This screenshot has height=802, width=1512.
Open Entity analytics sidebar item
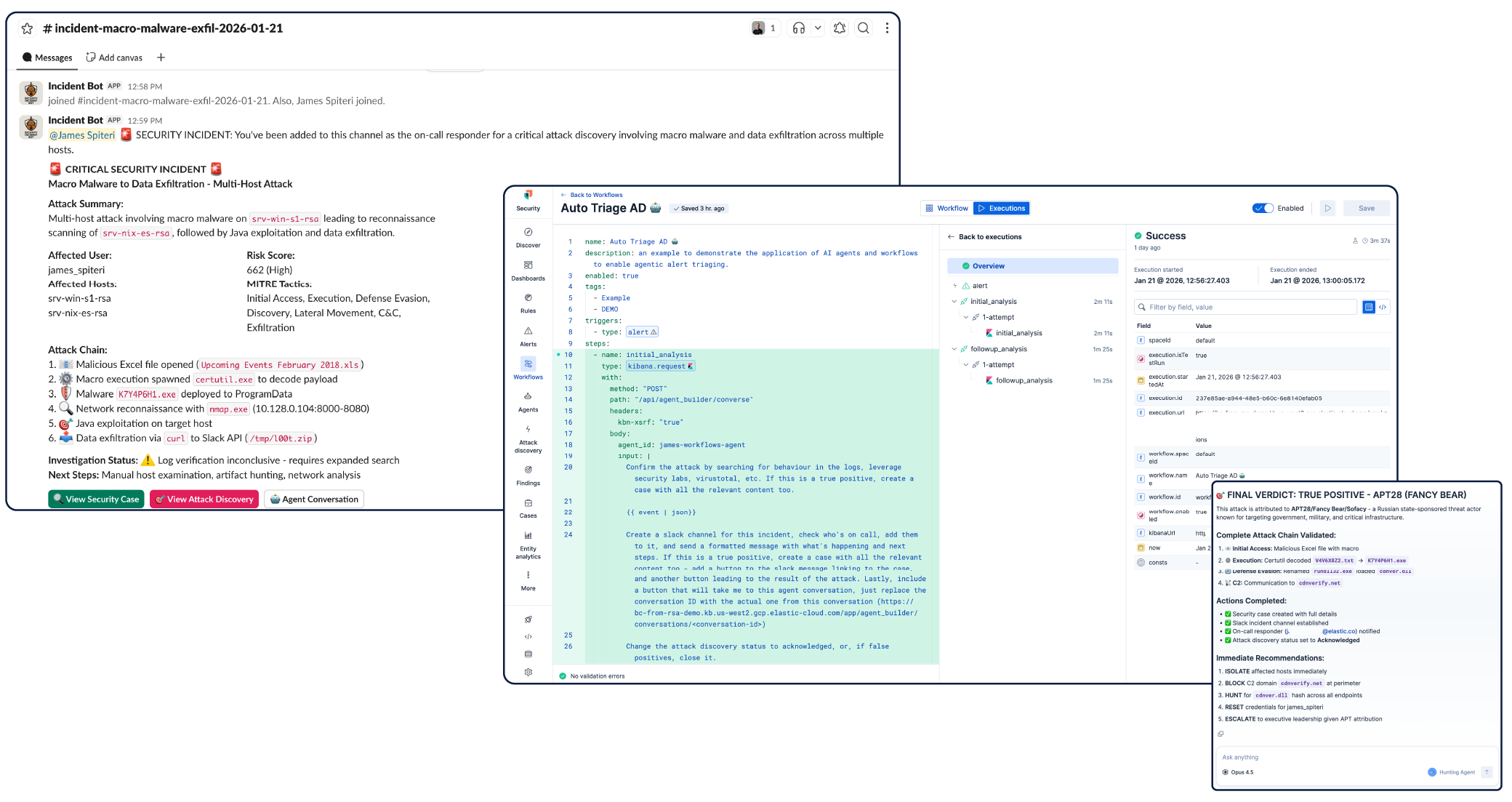[528, 542]
